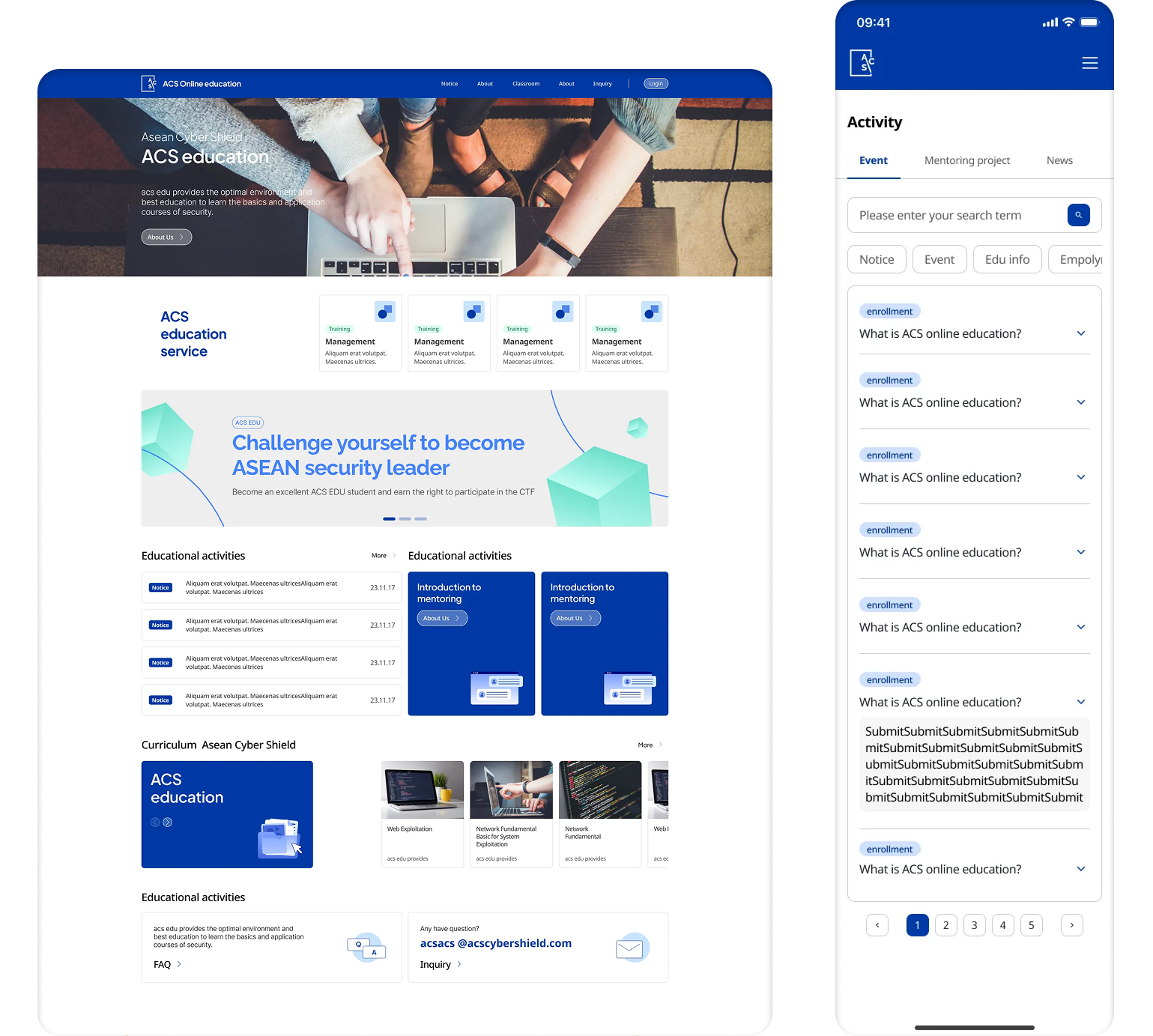1153x1036 pixels.
Task: Select Classroom in the top navigation
Action: click(x=526, y=84)
